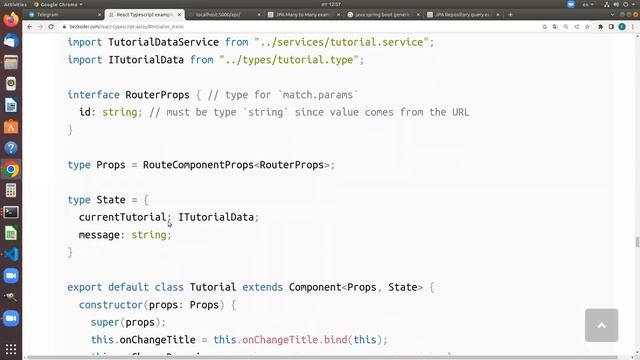The width and height of the screenshot is (640, 360).
Task: Reload the page with the refresh icon
Action: 51,27
